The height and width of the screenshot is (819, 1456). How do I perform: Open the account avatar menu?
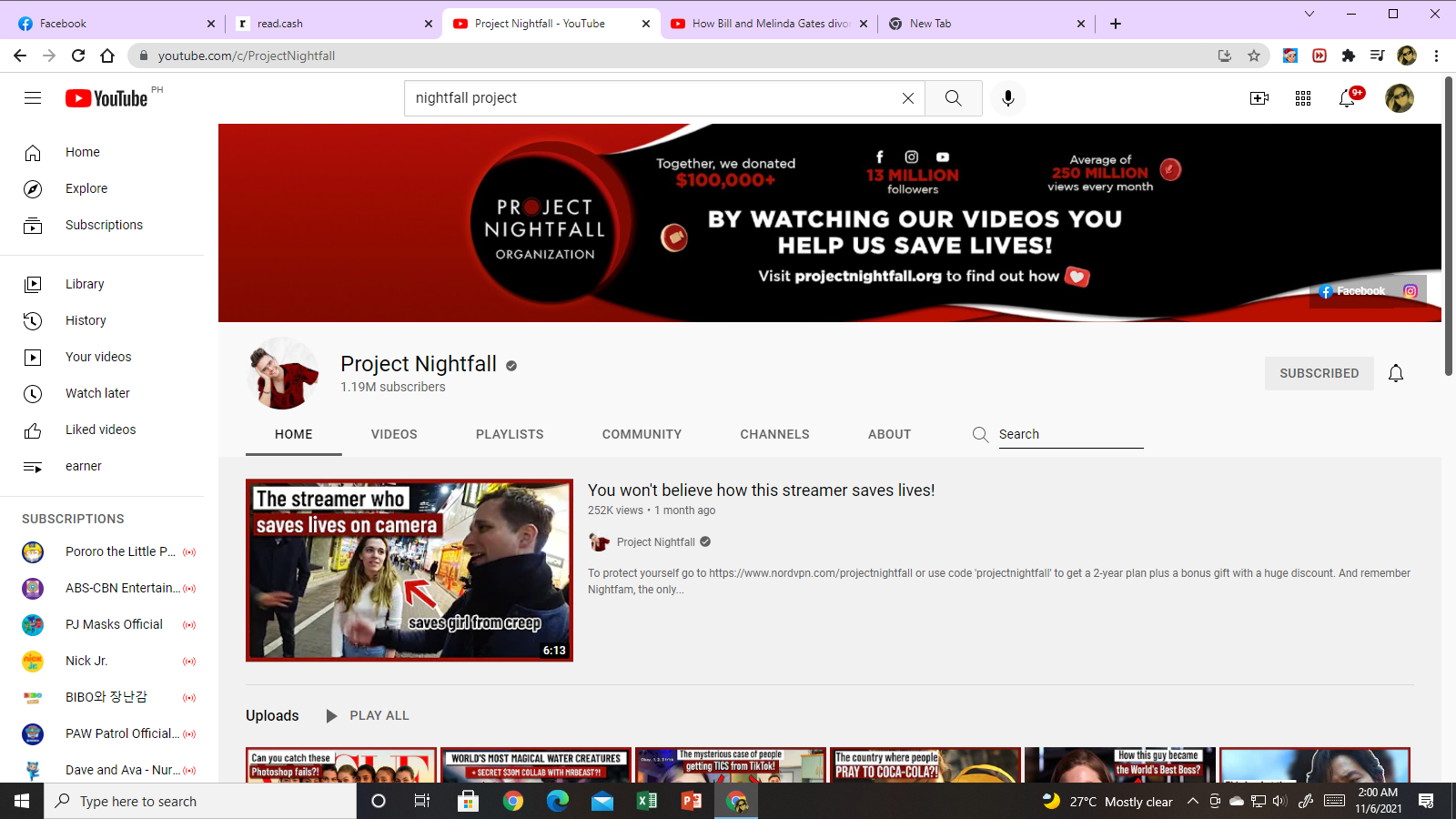[1400, 98]
